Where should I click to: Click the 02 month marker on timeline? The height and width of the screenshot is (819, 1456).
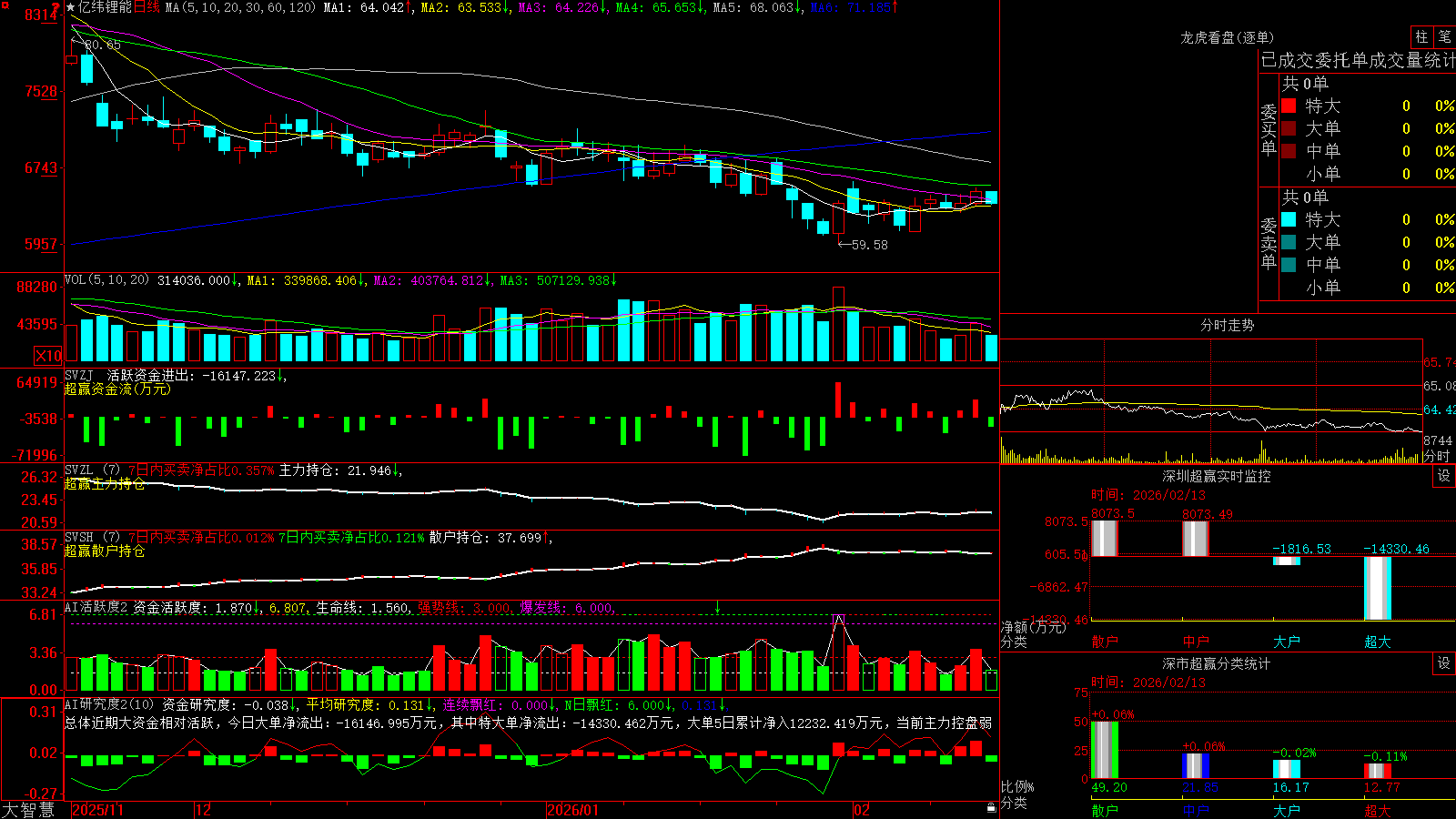click(x=862, y=810)
